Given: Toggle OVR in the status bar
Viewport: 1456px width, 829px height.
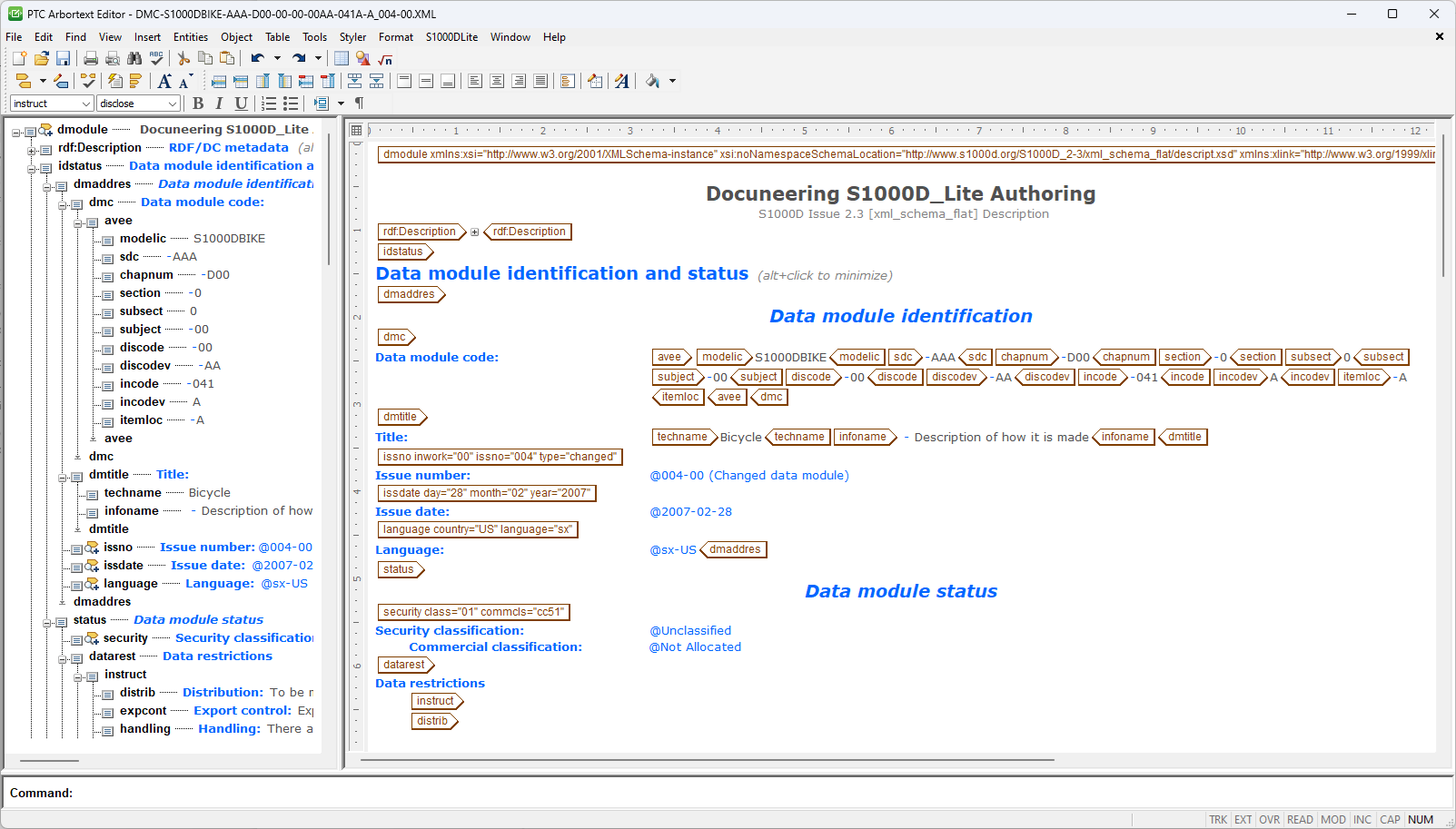Looking at the screenshot, I should 1269,819.
